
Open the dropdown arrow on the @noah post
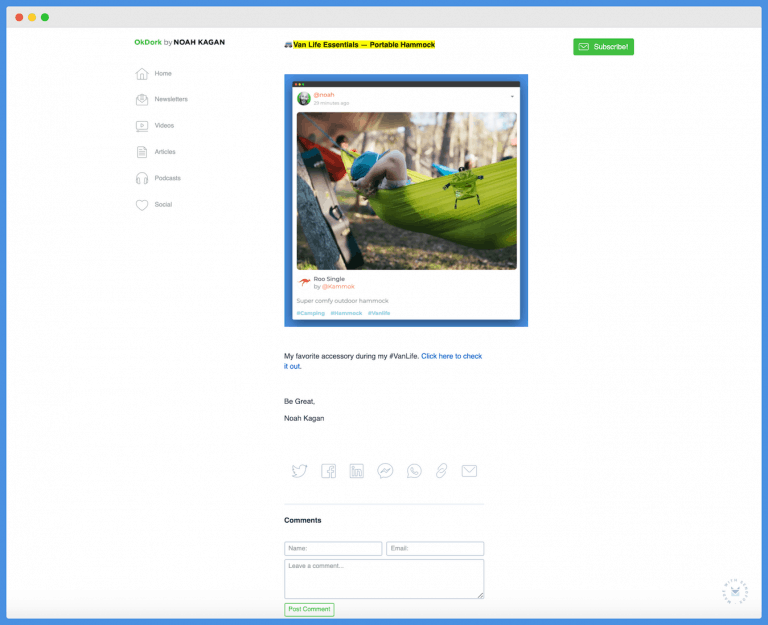[x=512, y=96]
